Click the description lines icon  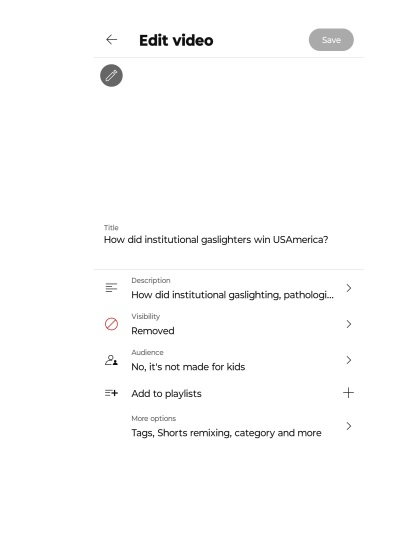click(111, 287)
